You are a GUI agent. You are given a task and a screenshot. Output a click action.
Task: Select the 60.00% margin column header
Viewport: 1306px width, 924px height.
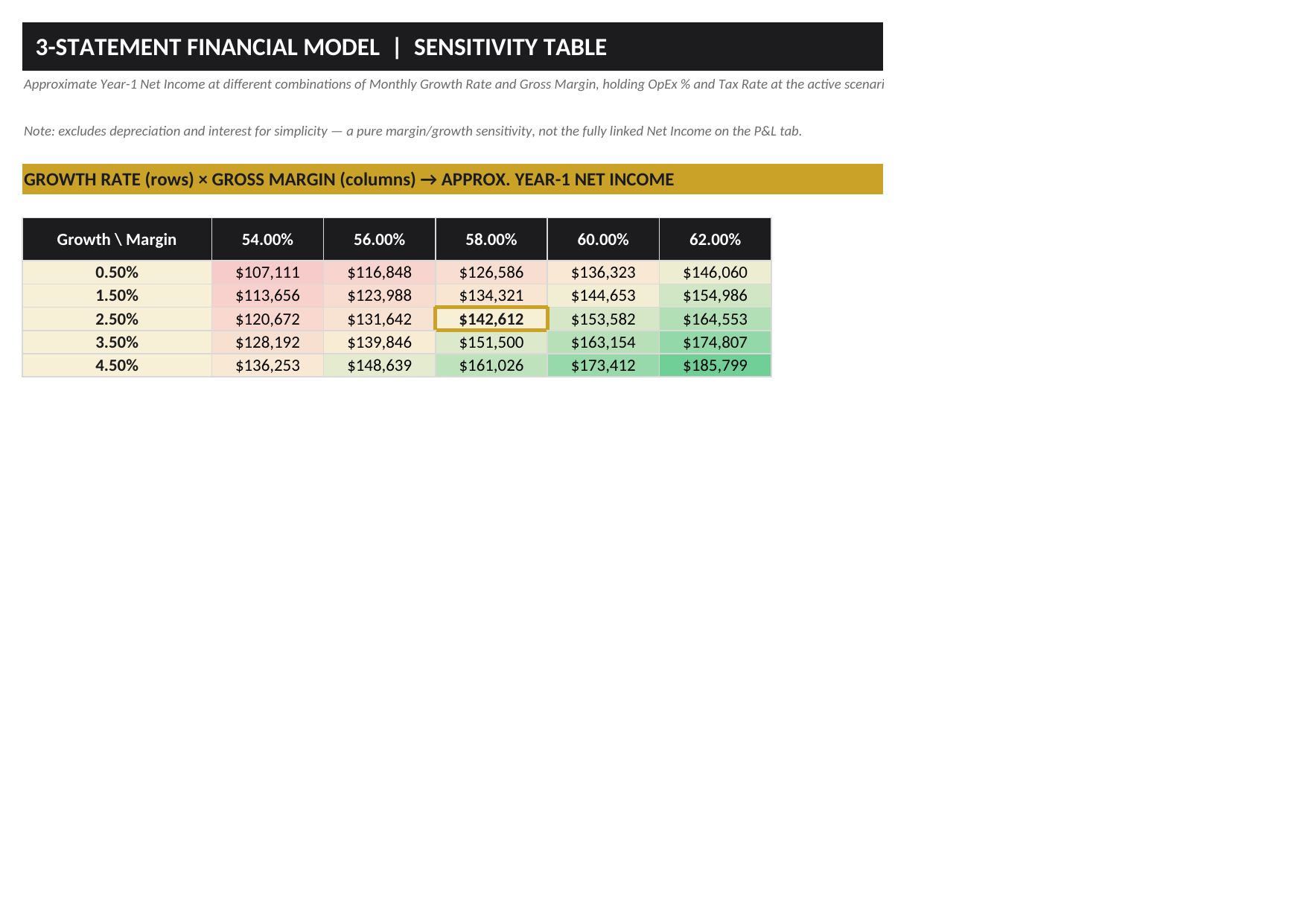(603, 239)
